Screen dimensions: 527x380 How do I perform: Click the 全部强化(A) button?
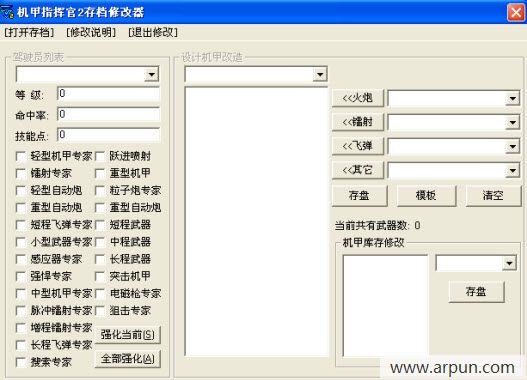(128, 359)
